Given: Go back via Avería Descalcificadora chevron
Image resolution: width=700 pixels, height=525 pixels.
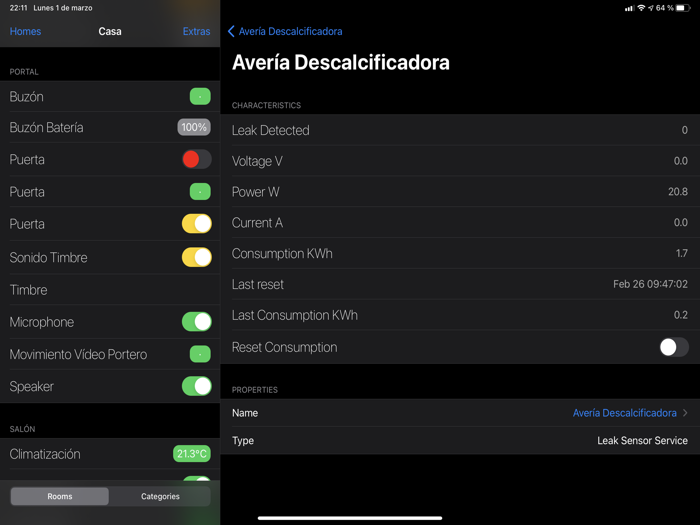Looking at the screenshot, I should (231, 31).
